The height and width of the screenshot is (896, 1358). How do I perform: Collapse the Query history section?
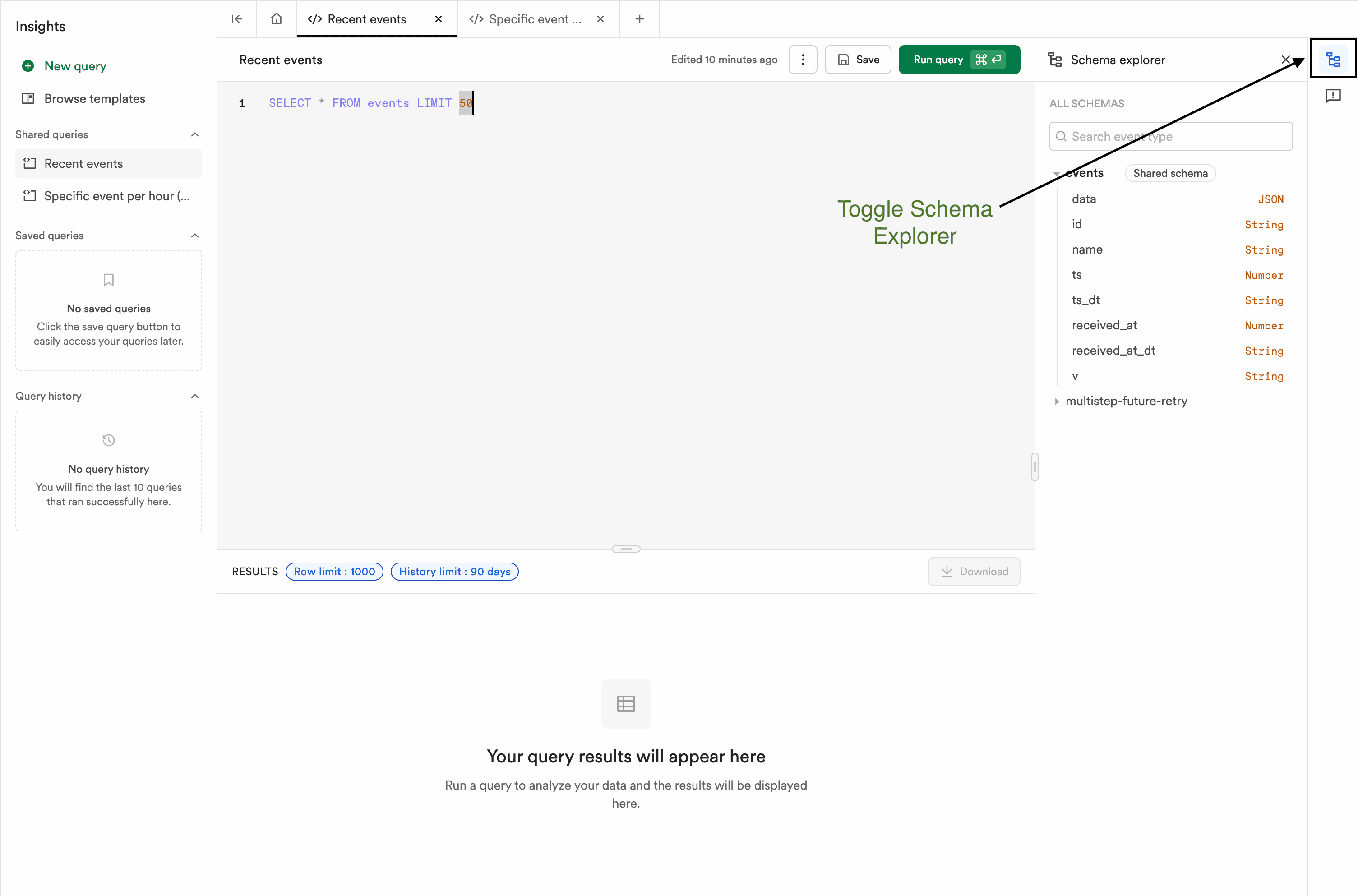click(194, 395)
